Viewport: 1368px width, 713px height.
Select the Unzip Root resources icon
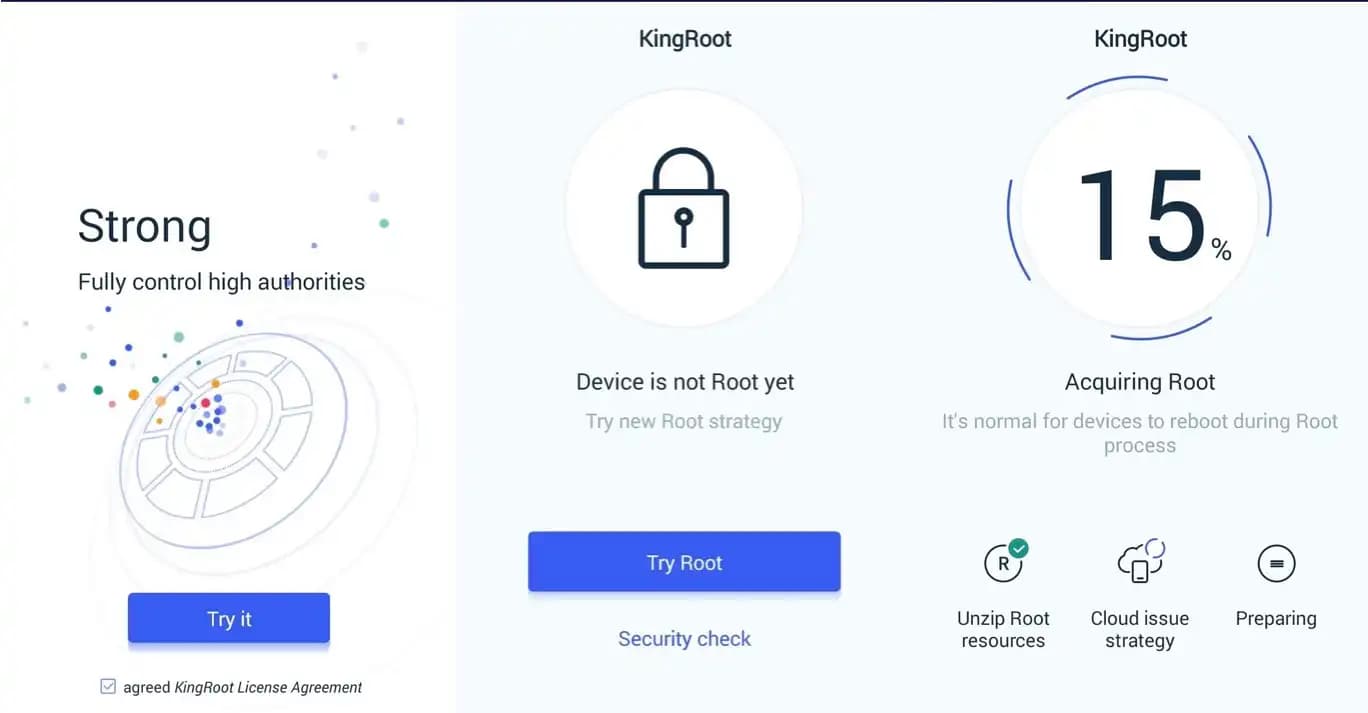[x=1002, y=564]
